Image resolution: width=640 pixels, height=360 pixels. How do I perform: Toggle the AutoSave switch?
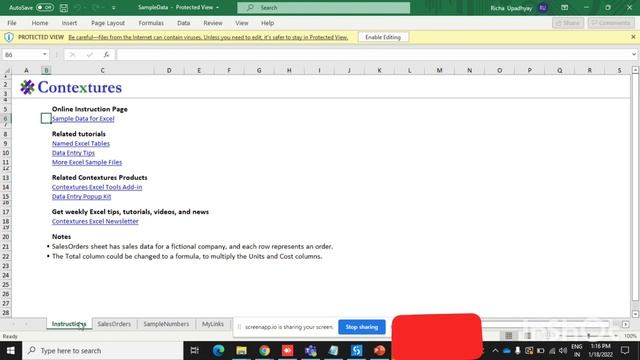(x=44, y=7)
